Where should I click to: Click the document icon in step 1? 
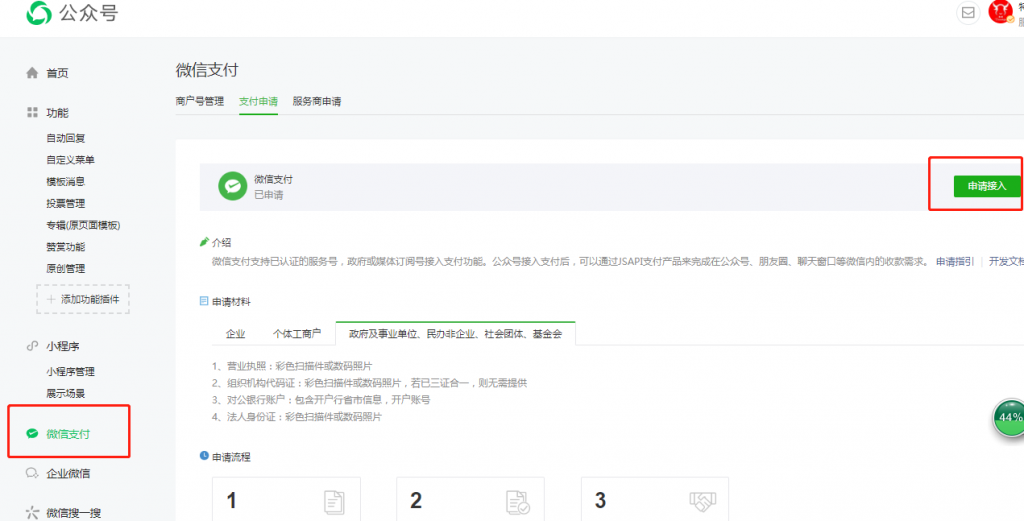(334, 502)
